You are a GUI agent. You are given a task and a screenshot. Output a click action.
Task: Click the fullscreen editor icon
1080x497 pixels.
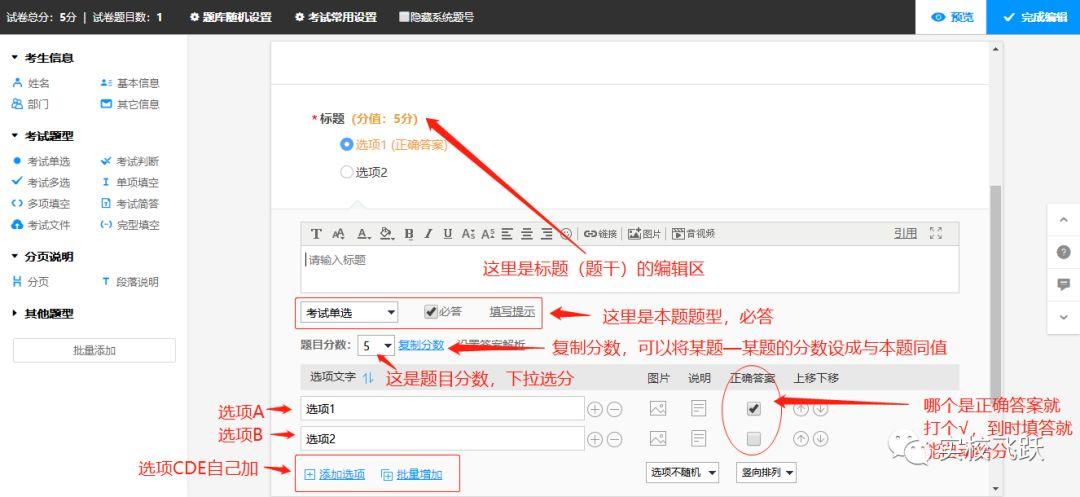pyautogui.click(x=935, y=233)
